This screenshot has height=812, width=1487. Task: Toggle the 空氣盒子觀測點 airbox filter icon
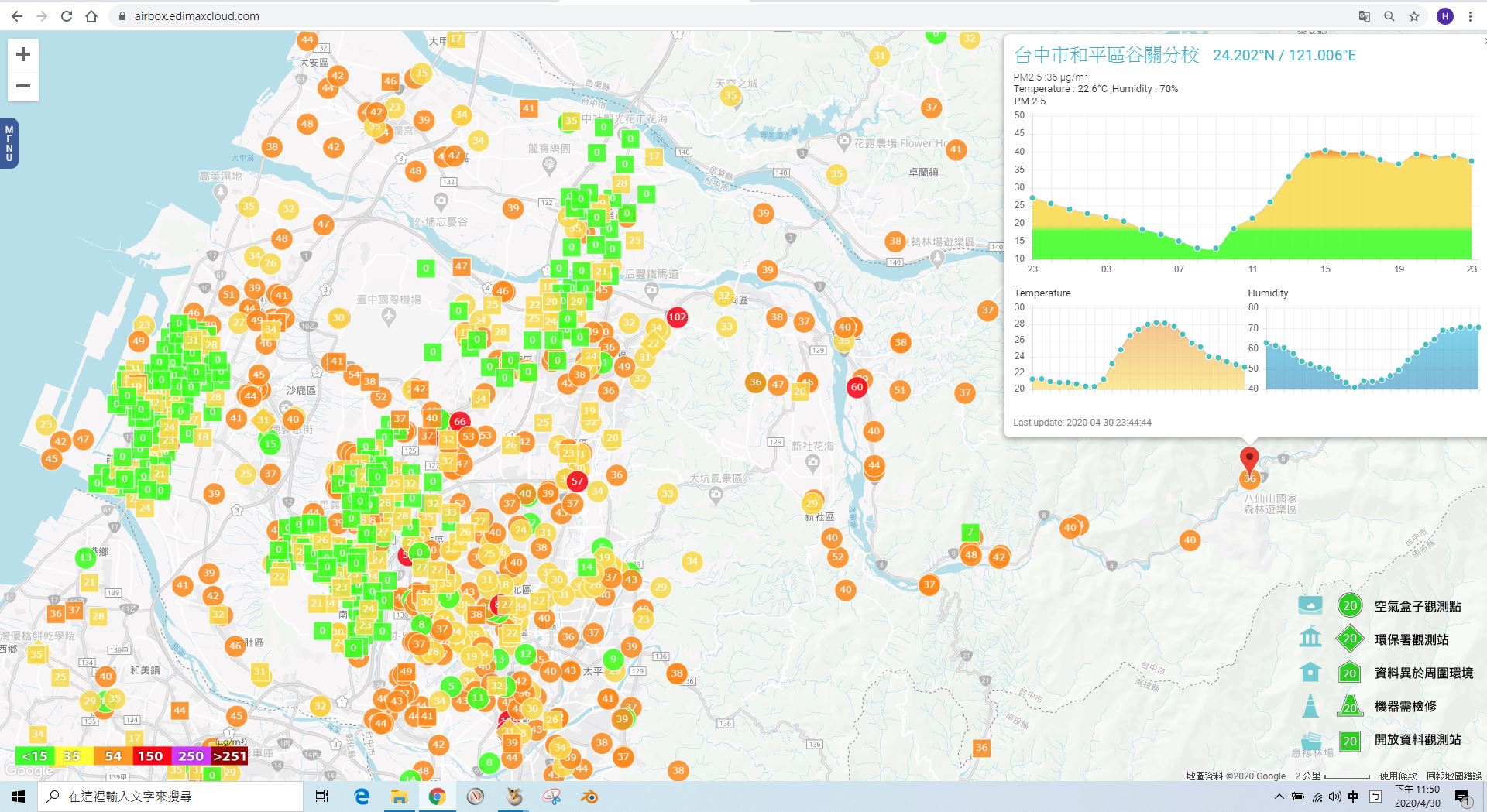[1310, 605]
